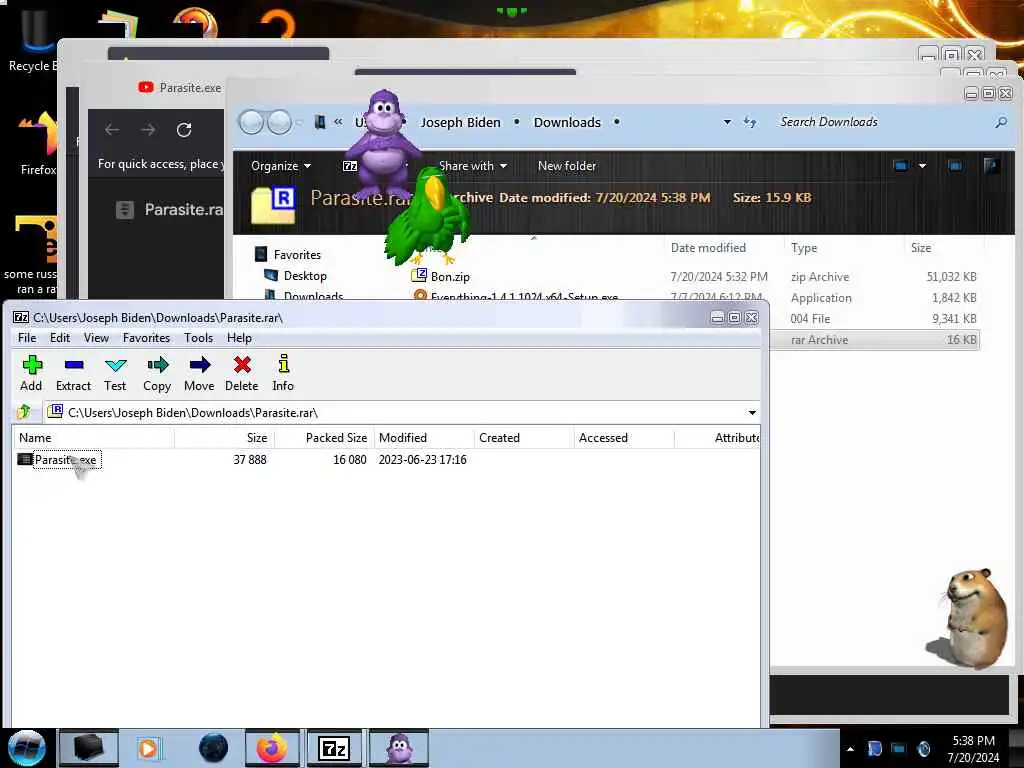The image size is (1024, 768).
Task: Click the taskbar clock showing 5:38 PM
Action: click(973, 749)
